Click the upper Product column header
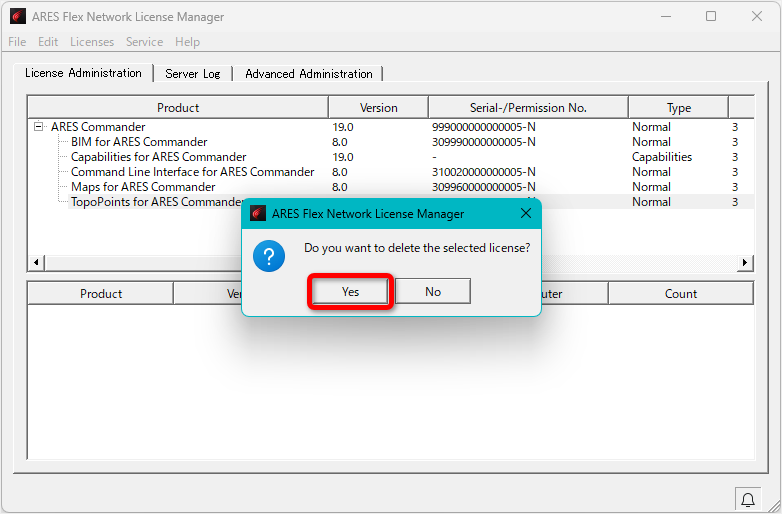Viewport: 782px width, 514px height. [x=178, y=108]
